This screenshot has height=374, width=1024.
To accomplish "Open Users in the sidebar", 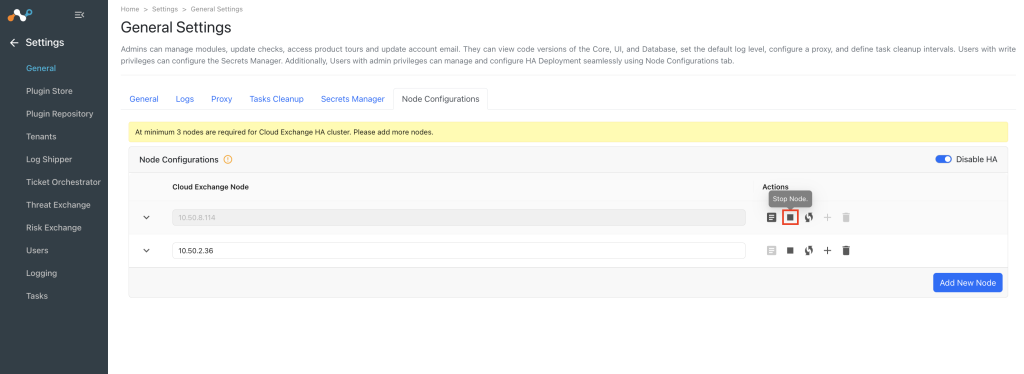I will pyautogui.click(x=37, y=251).
